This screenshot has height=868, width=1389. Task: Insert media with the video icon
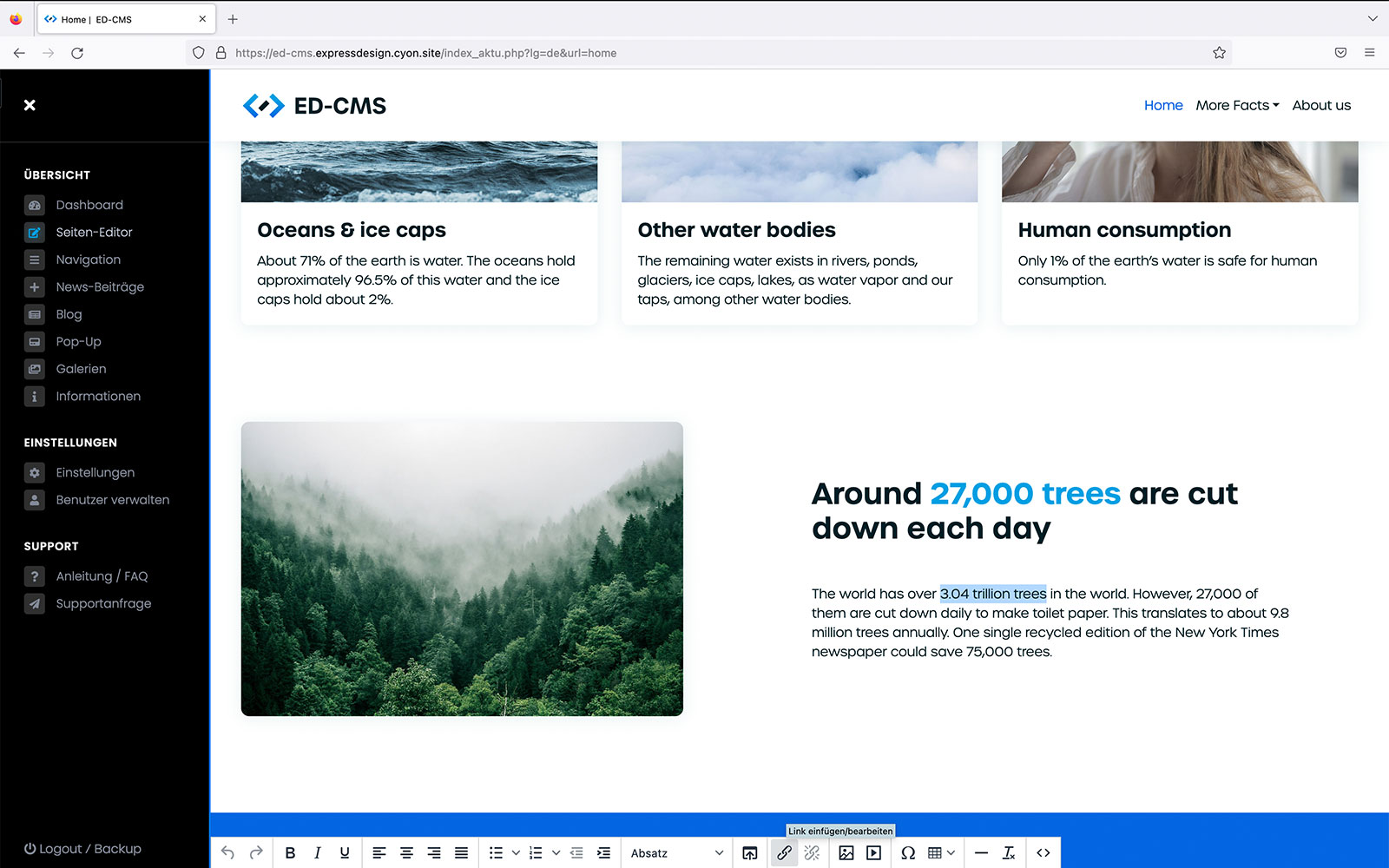tap(873, 853)
